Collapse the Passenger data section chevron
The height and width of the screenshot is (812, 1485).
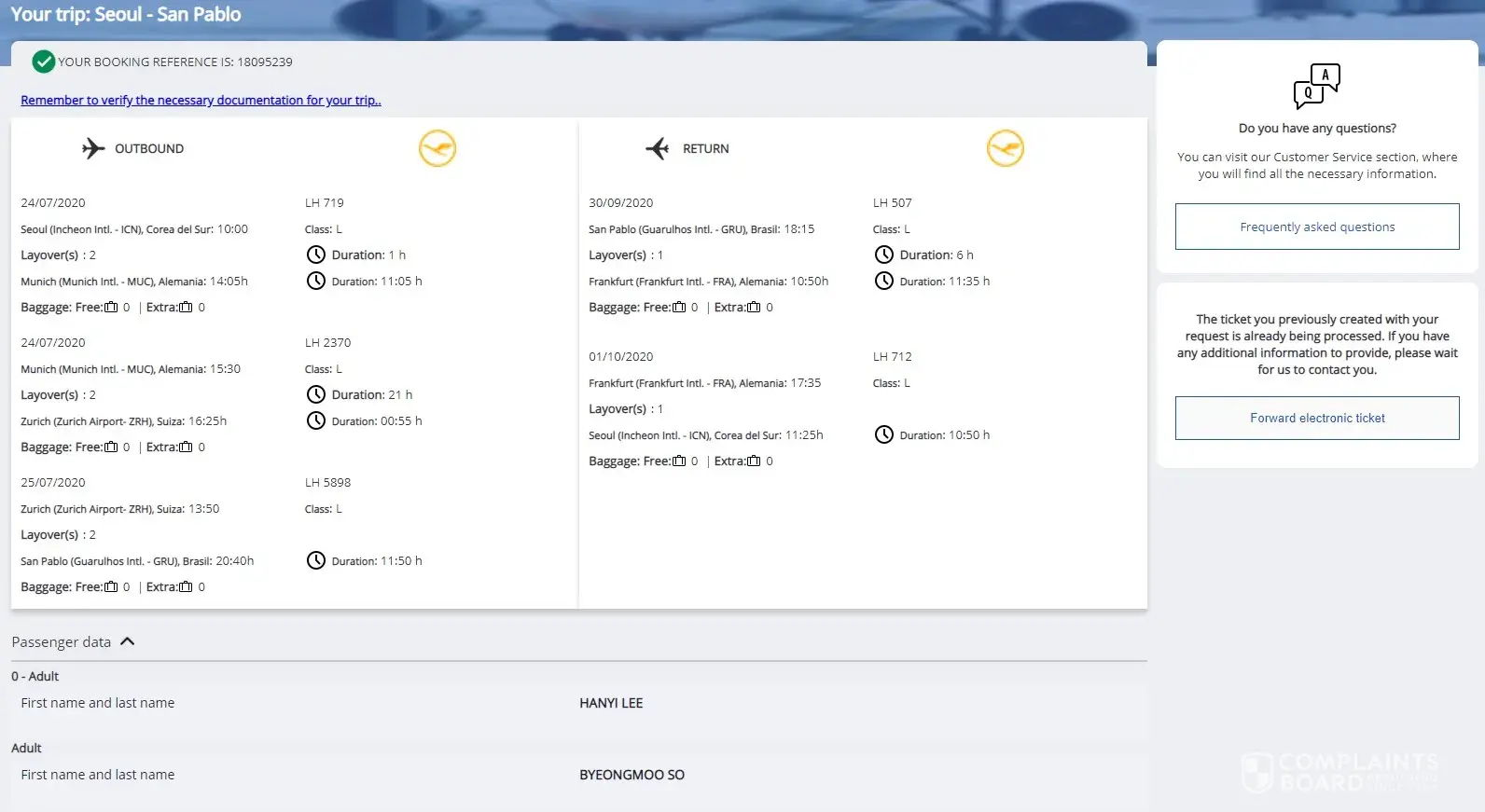pos(128,642)
